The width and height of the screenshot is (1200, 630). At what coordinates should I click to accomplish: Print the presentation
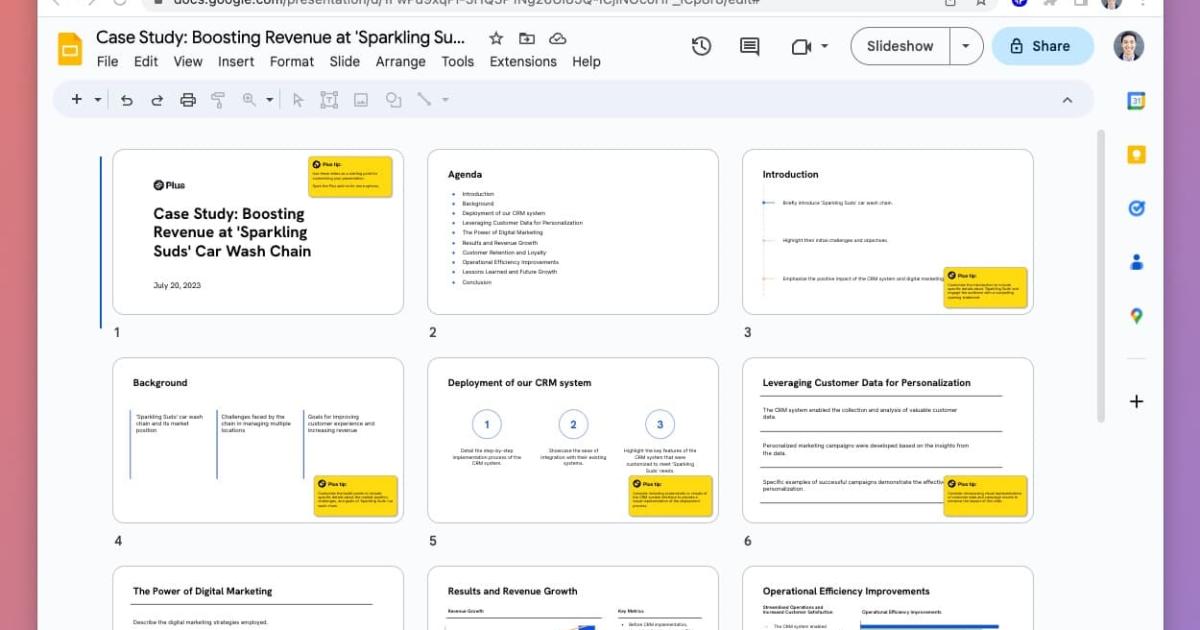(x=188, y=99)
